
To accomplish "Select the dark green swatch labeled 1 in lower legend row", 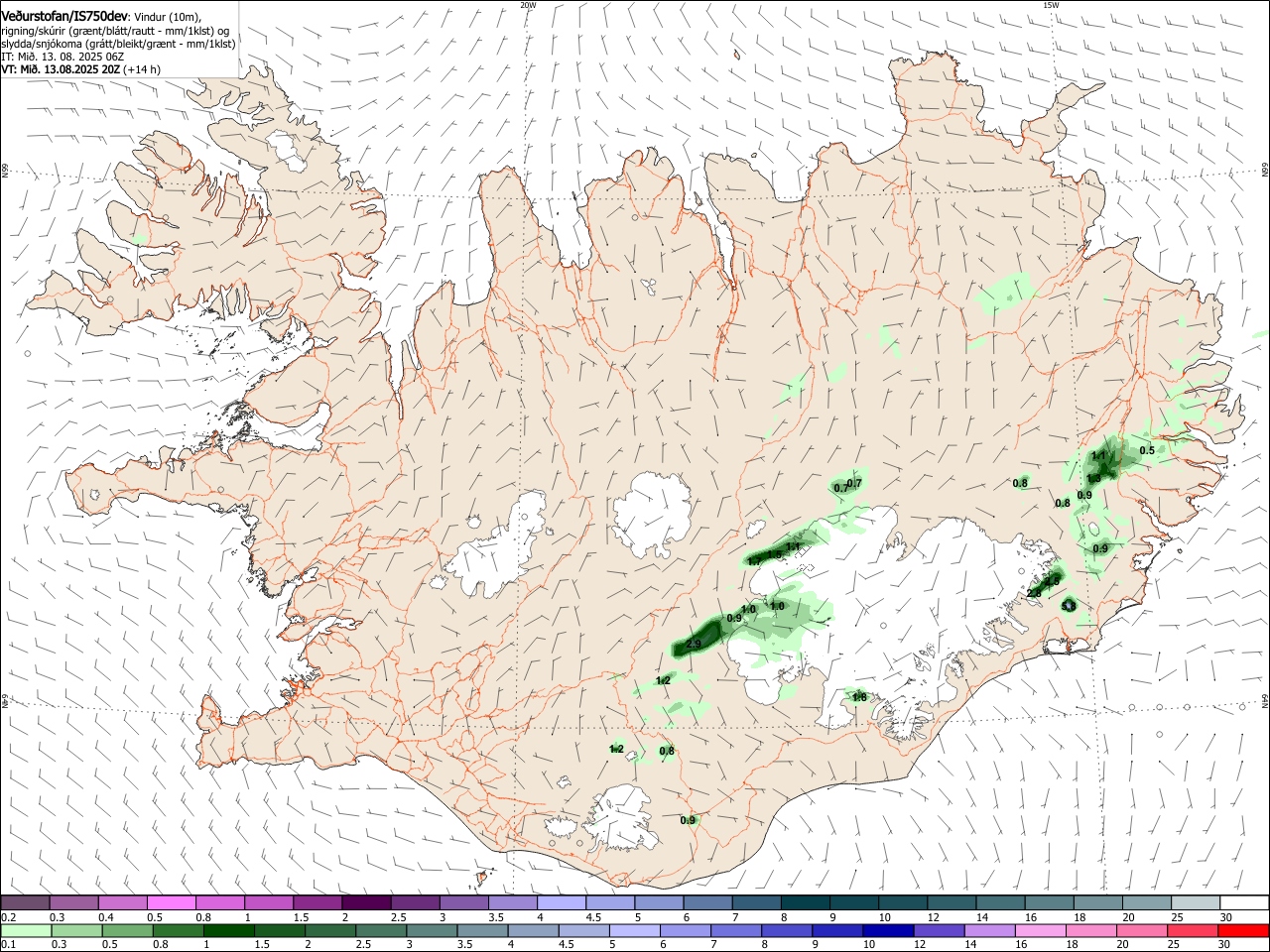I will (x=228, y=930).
